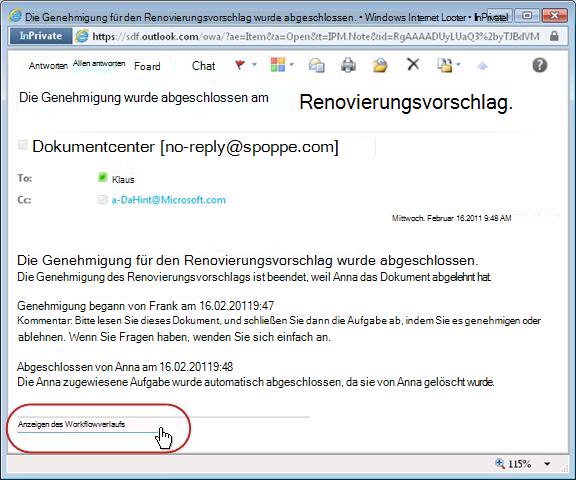Expand the flag options dropdown arrow
576x480 pixels.
pos(254,65)
